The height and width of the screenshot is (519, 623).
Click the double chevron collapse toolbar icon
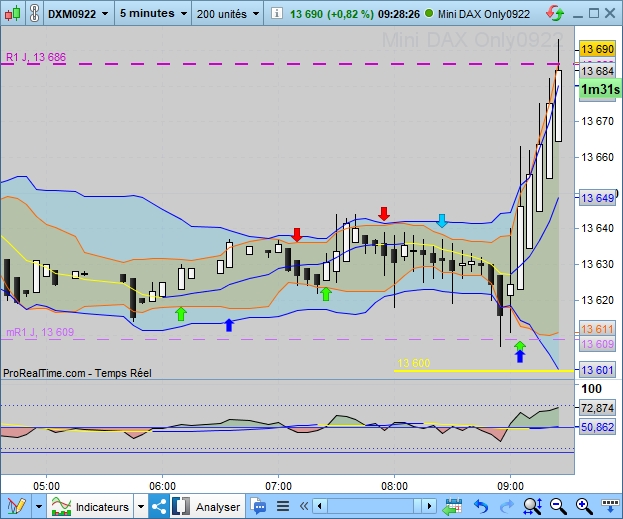304,506
